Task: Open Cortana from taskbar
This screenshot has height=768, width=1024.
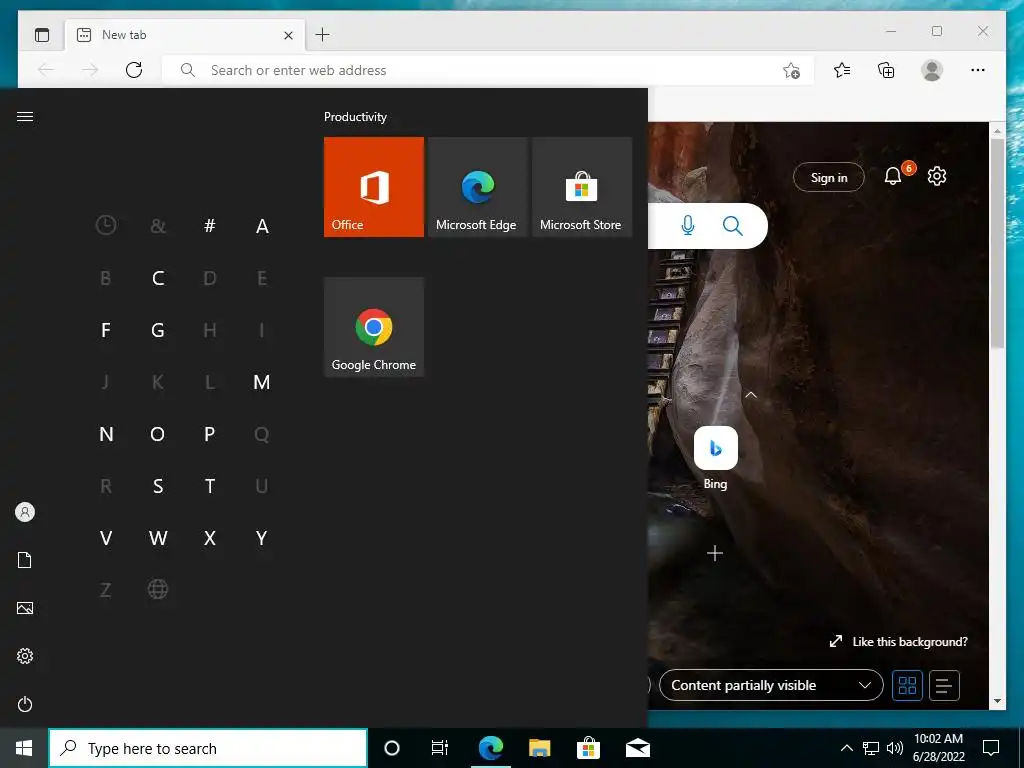Action: [392, 748]
